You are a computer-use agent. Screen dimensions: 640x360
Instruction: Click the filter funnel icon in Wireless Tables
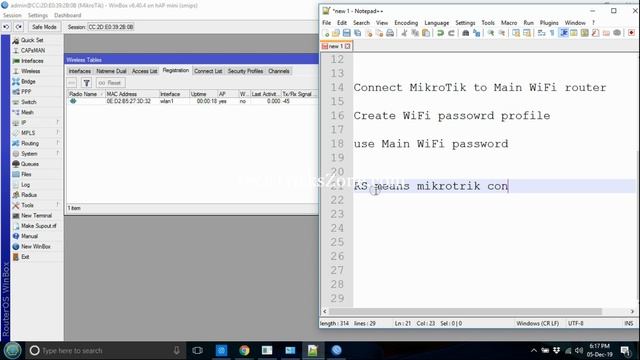[x=87, y=83]
